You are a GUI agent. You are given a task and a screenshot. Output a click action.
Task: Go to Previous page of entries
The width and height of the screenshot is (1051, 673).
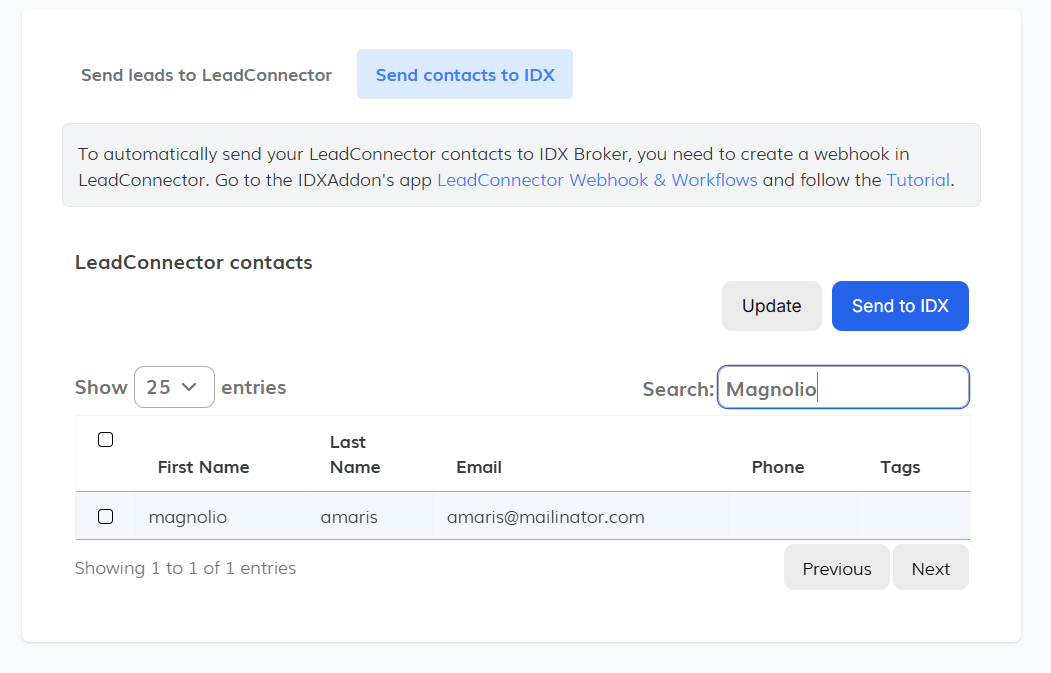(836, 568)
